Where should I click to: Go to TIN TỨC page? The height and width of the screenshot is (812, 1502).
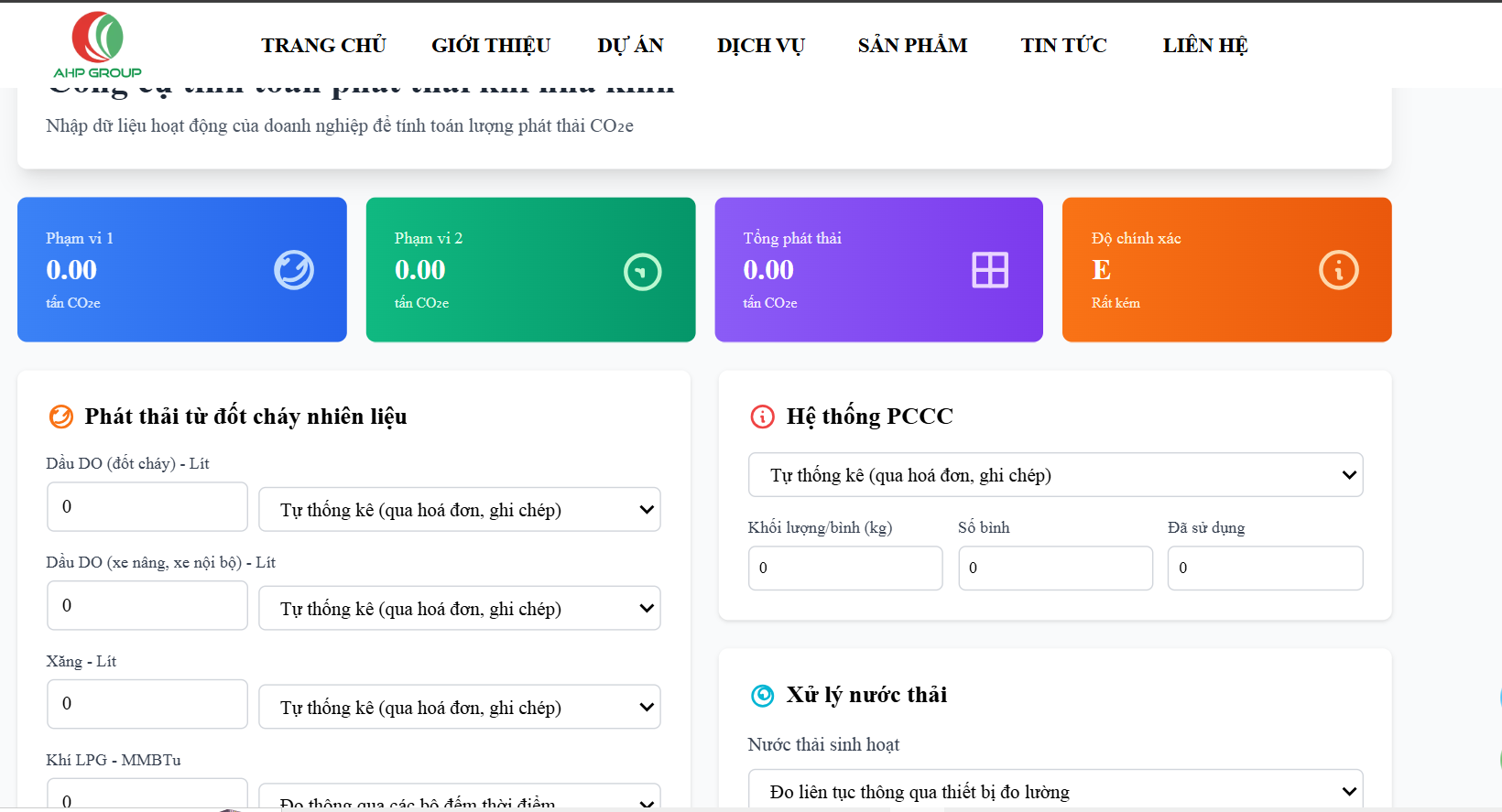pyautogui.click(x=1063, y=45)
